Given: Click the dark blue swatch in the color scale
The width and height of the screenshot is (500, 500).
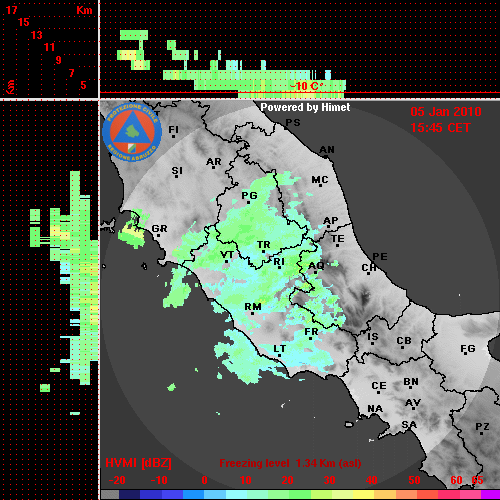Looking at the screenshot, I should [x=129, y=495].
